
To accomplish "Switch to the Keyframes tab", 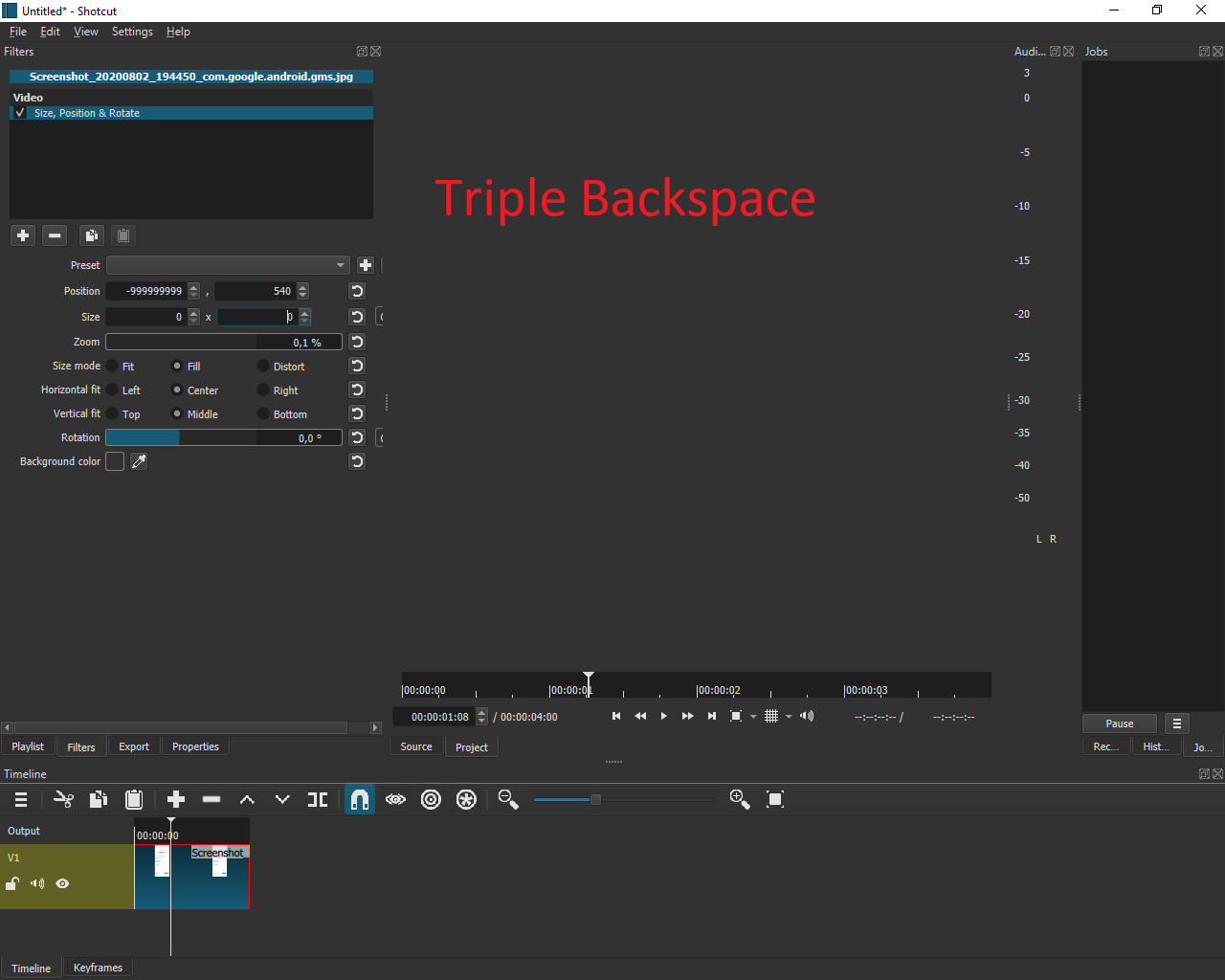I will pyautogui.click(x=97, y=968).
